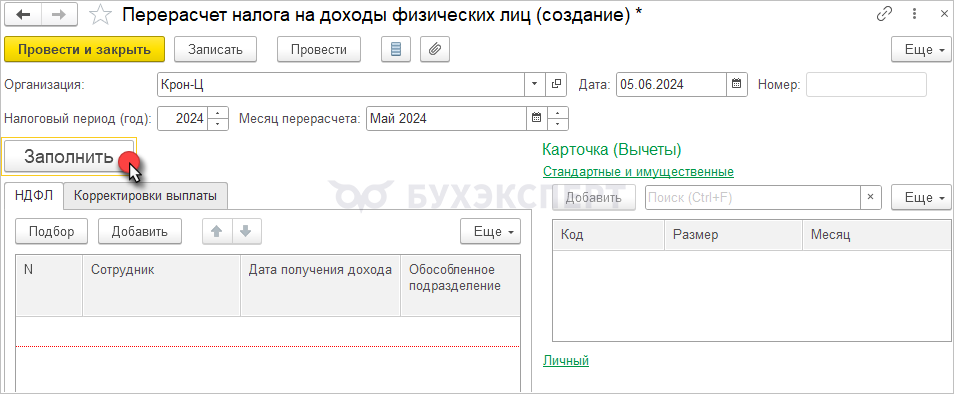The image size is (954, 394).
Task: Click the Сотрудник column header
Action: (x=162, y=285)
